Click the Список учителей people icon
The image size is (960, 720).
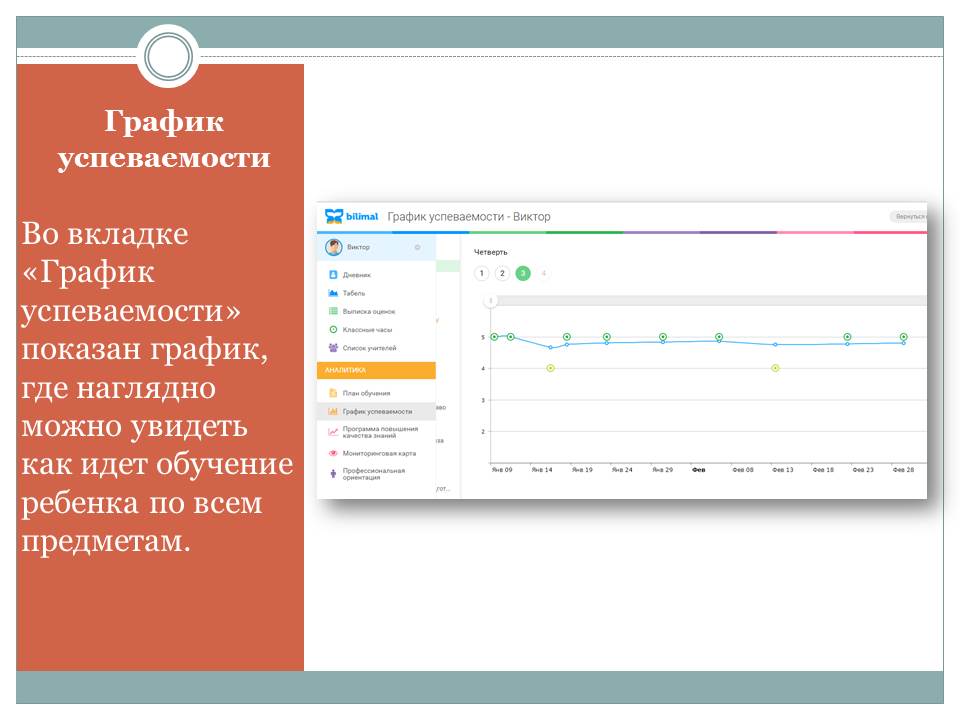333,348
